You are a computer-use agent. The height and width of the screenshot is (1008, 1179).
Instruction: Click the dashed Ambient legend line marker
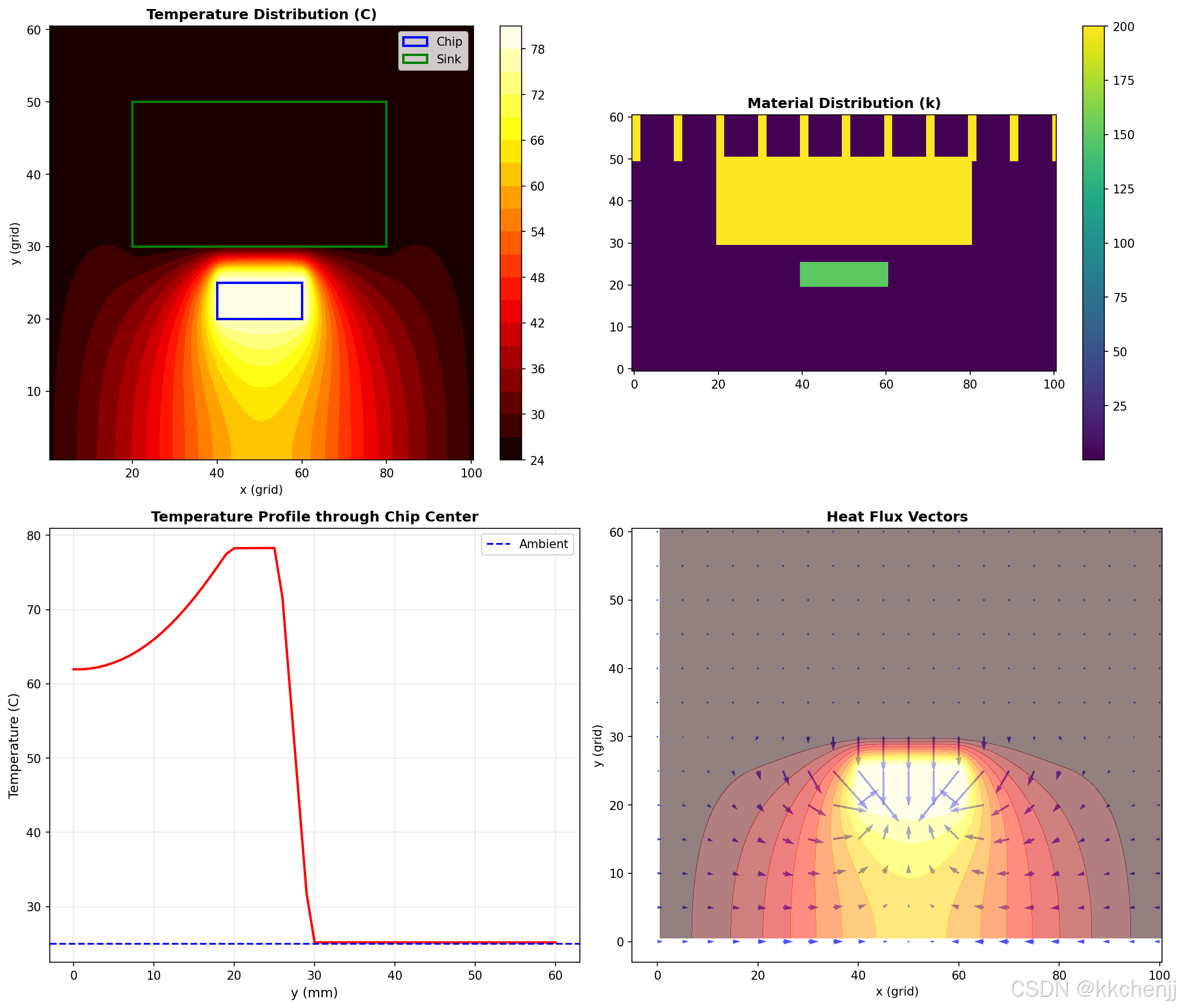point(498,544)
